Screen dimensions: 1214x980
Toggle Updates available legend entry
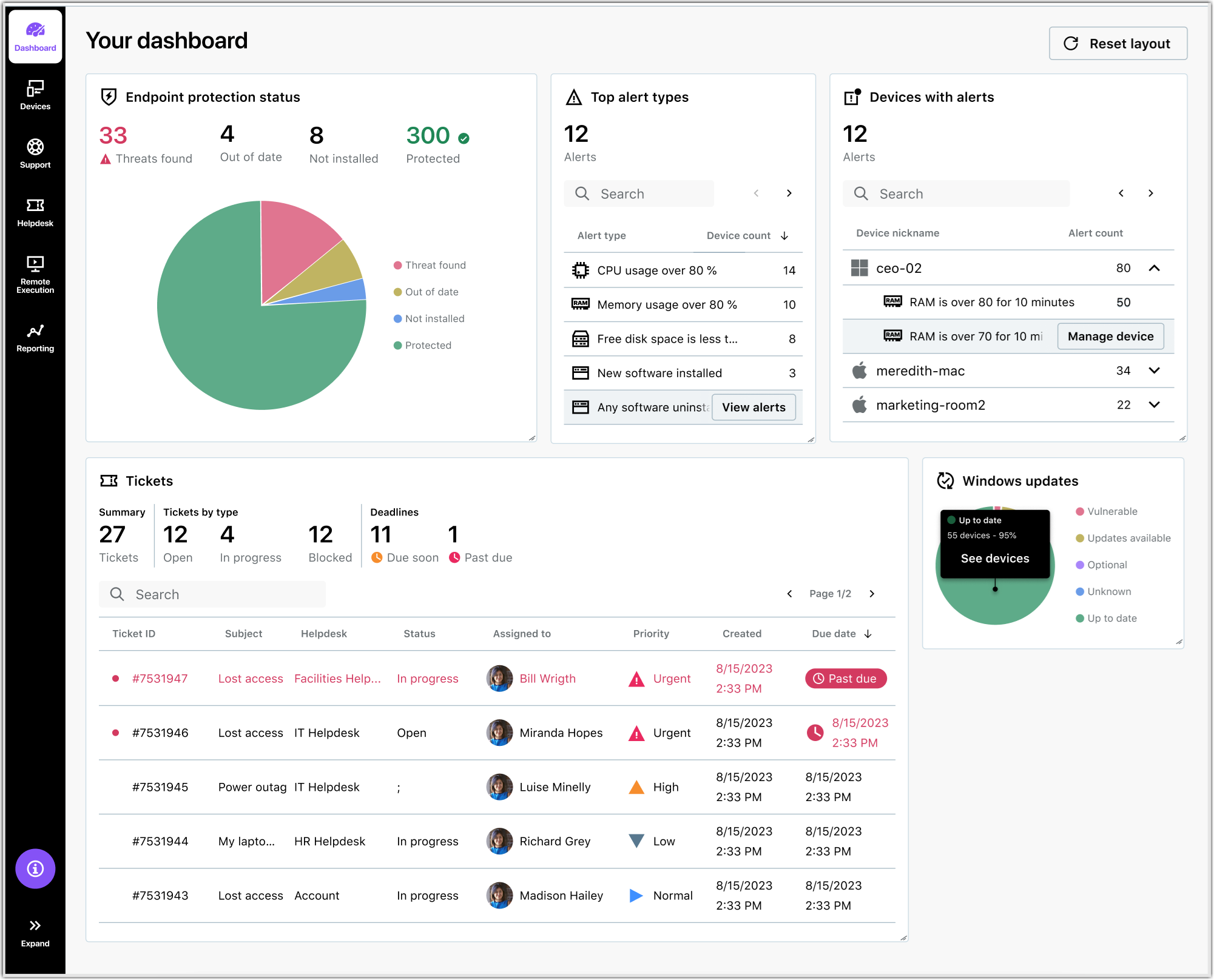pos(1123,539)
